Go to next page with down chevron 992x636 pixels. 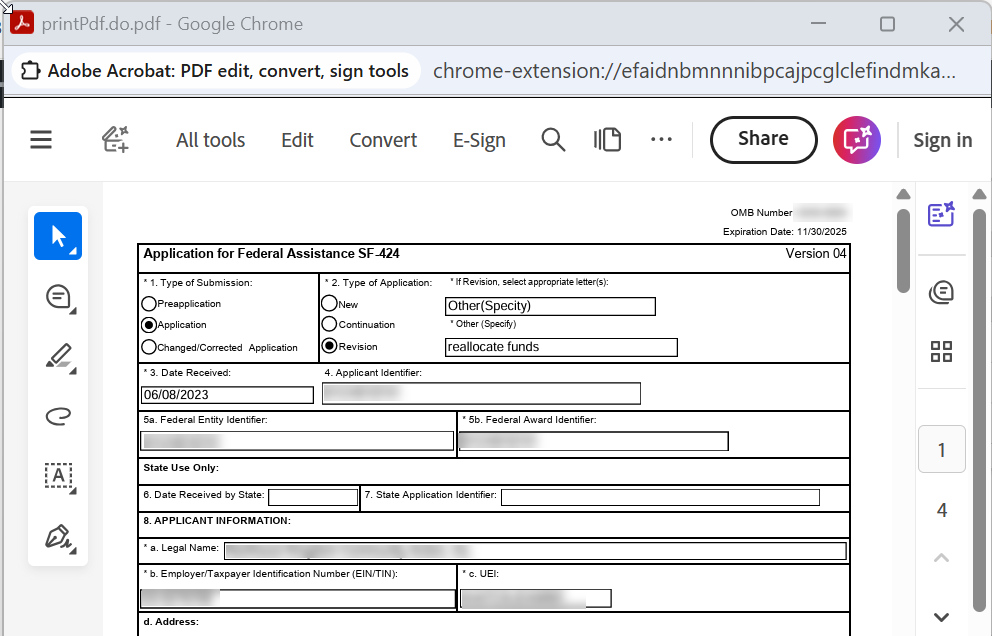pyautogui.click(x=941, y=616)
